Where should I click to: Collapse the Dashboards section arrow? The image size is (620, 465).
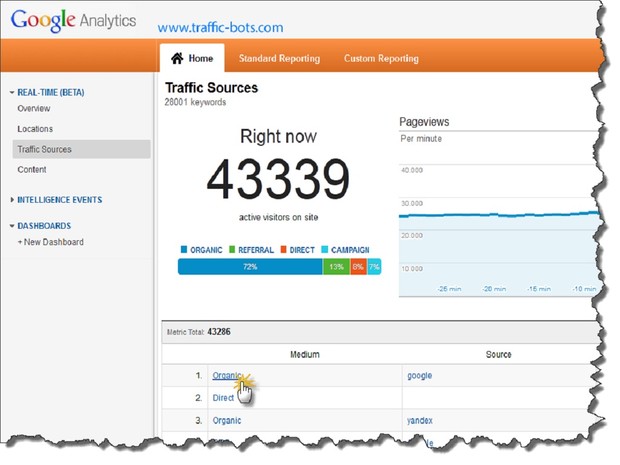12,226
